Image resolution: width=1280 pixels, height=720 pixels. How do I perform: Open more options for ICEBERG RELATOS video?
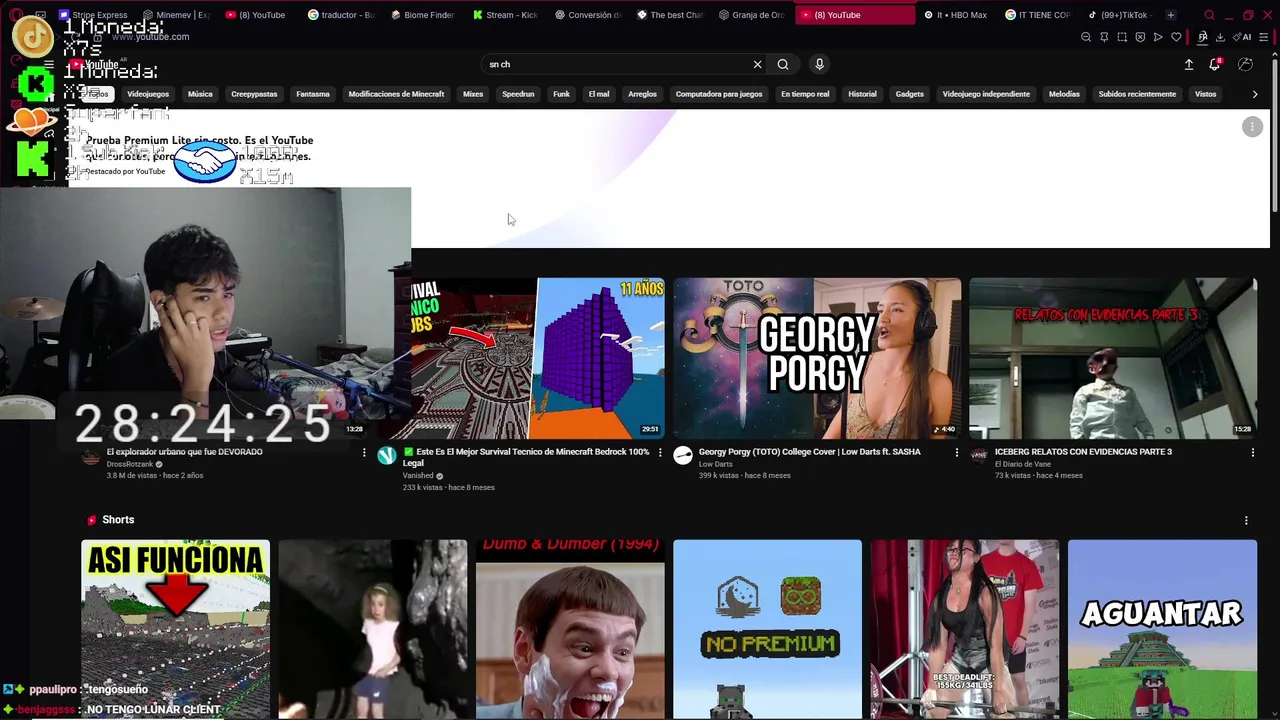(1252, 452)
